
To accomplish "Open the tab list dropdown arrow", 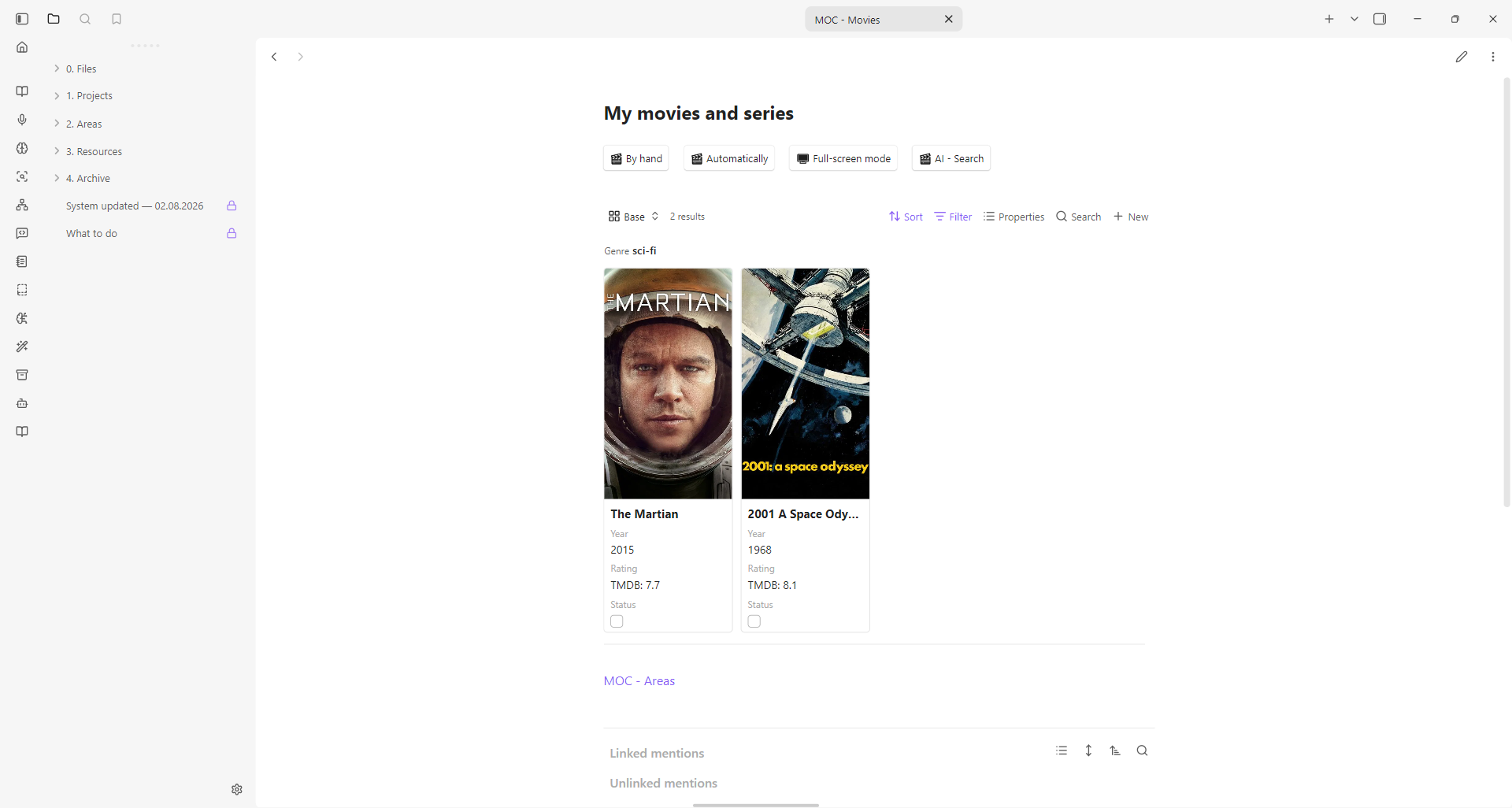I will 1354,19.
